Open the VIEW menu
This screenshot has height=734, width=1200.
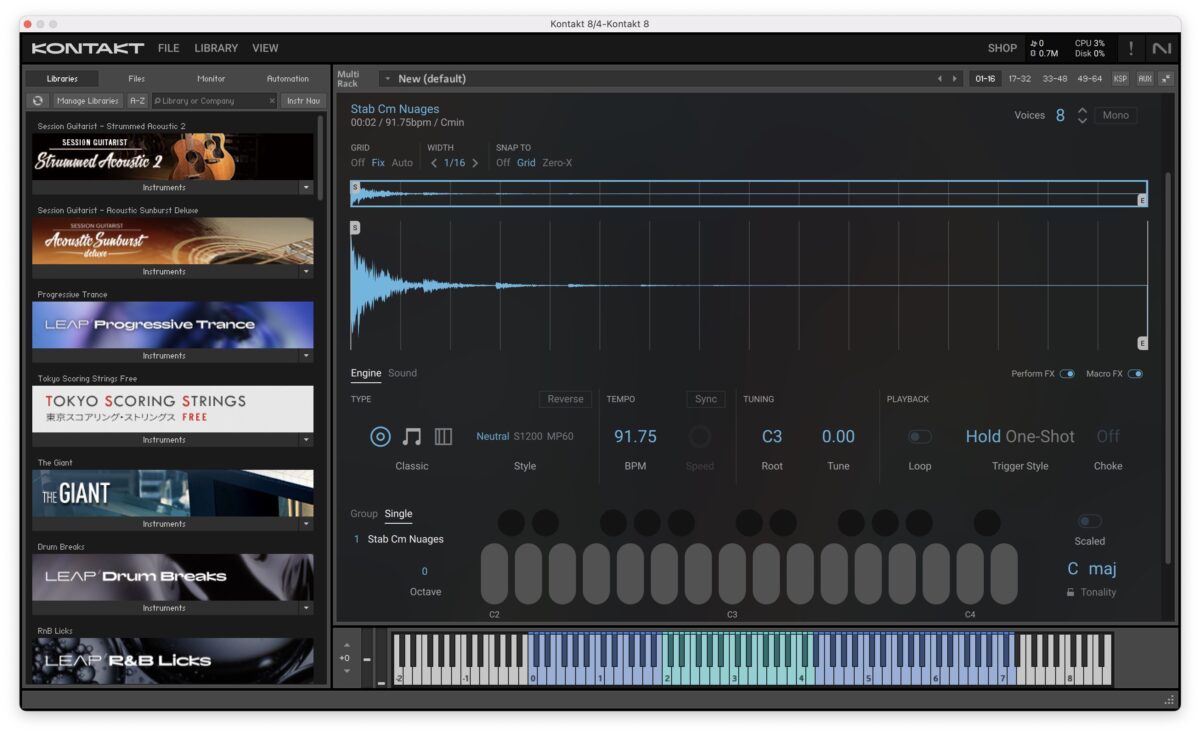[265, 48]
